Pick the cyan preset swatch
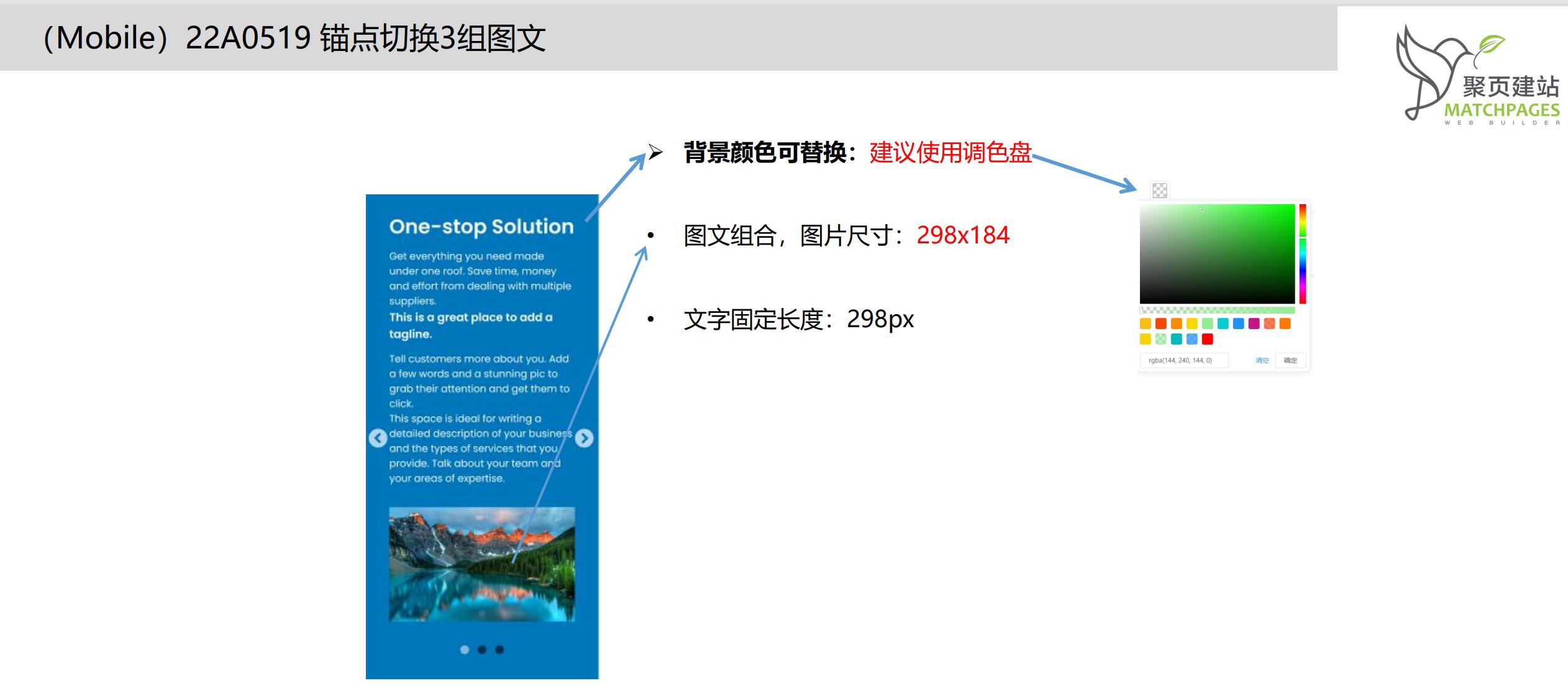 pos(1223,323)
